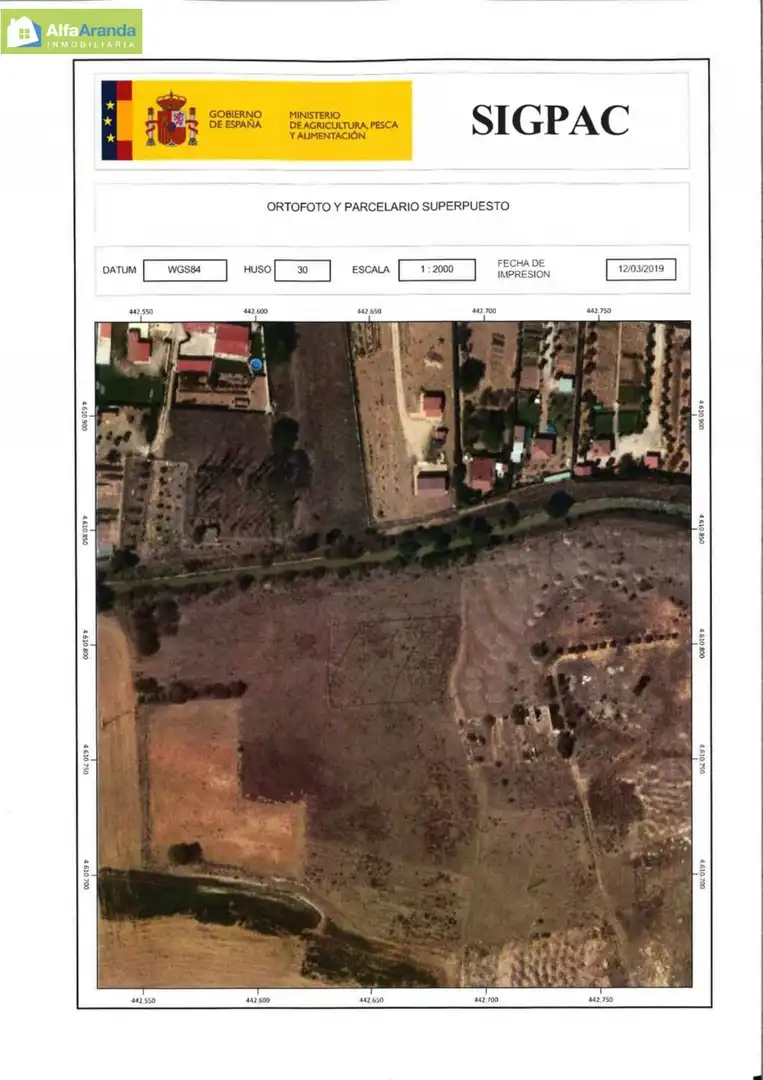Click the scale 1 : 2000 field
Viewport: 763px width, 1080px height.
pyautogui.click(x=437, y=269)
